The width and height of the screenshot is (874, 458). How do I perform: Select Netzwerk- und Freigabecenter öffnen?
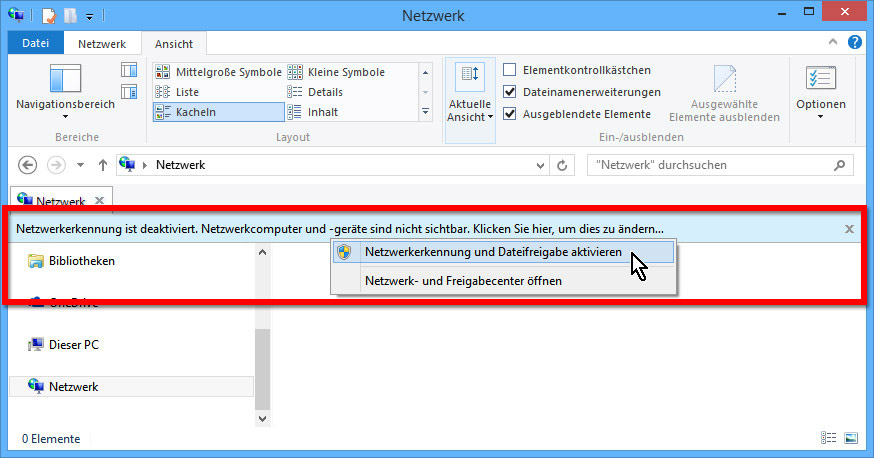pos(463,281)
